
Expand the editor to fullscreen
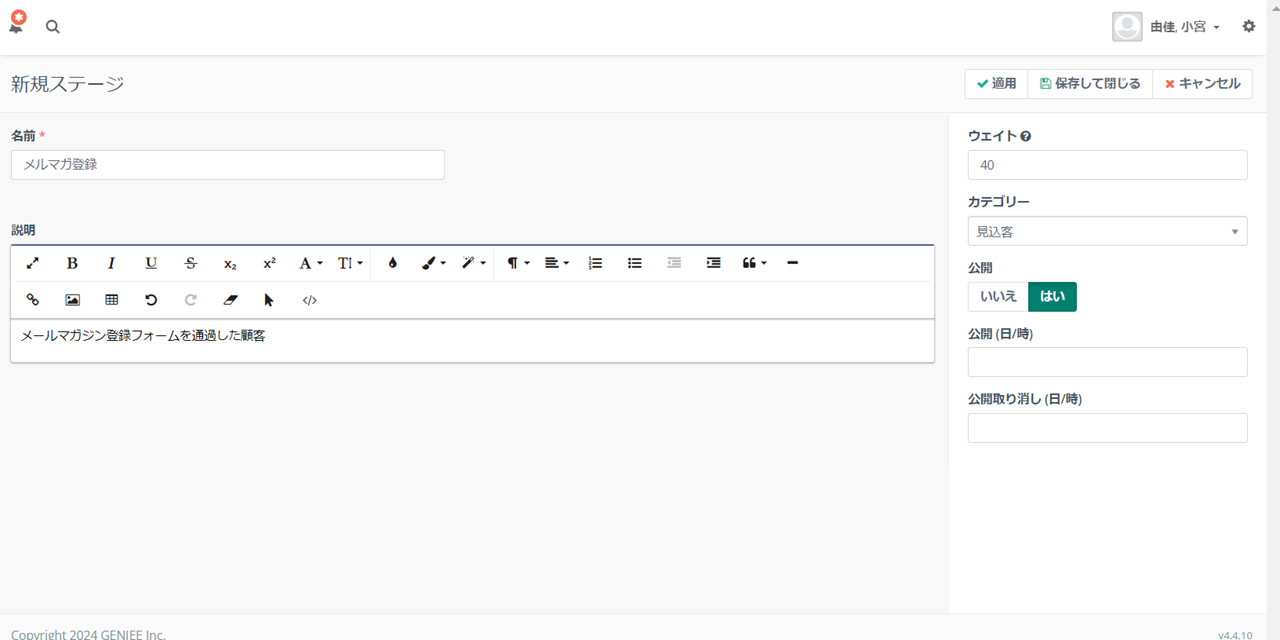(x=33, y=263)
